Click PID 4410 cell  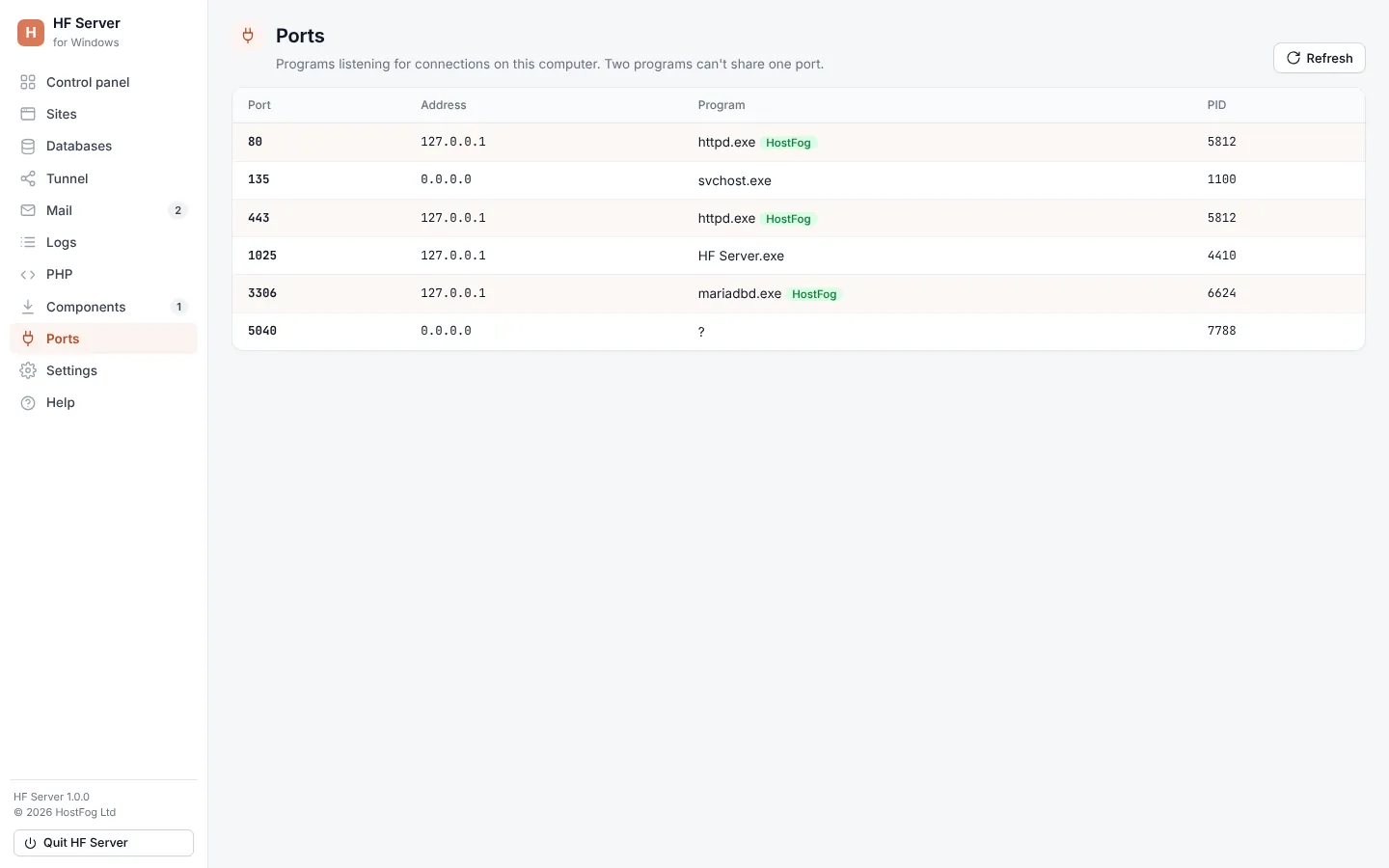(x=1222, y=256)
